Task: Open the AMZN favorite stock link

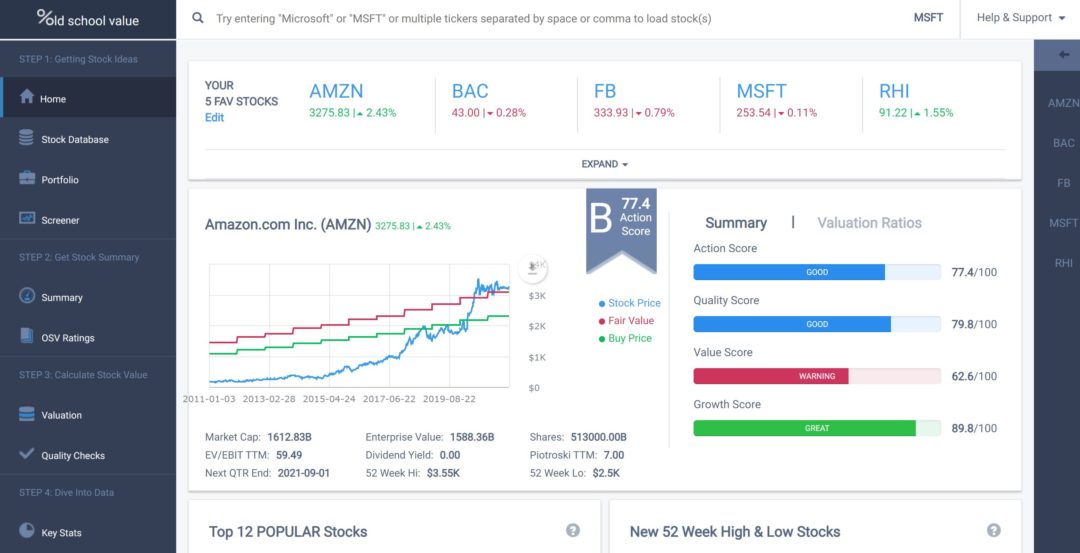Action: click(x=336, y=91)
